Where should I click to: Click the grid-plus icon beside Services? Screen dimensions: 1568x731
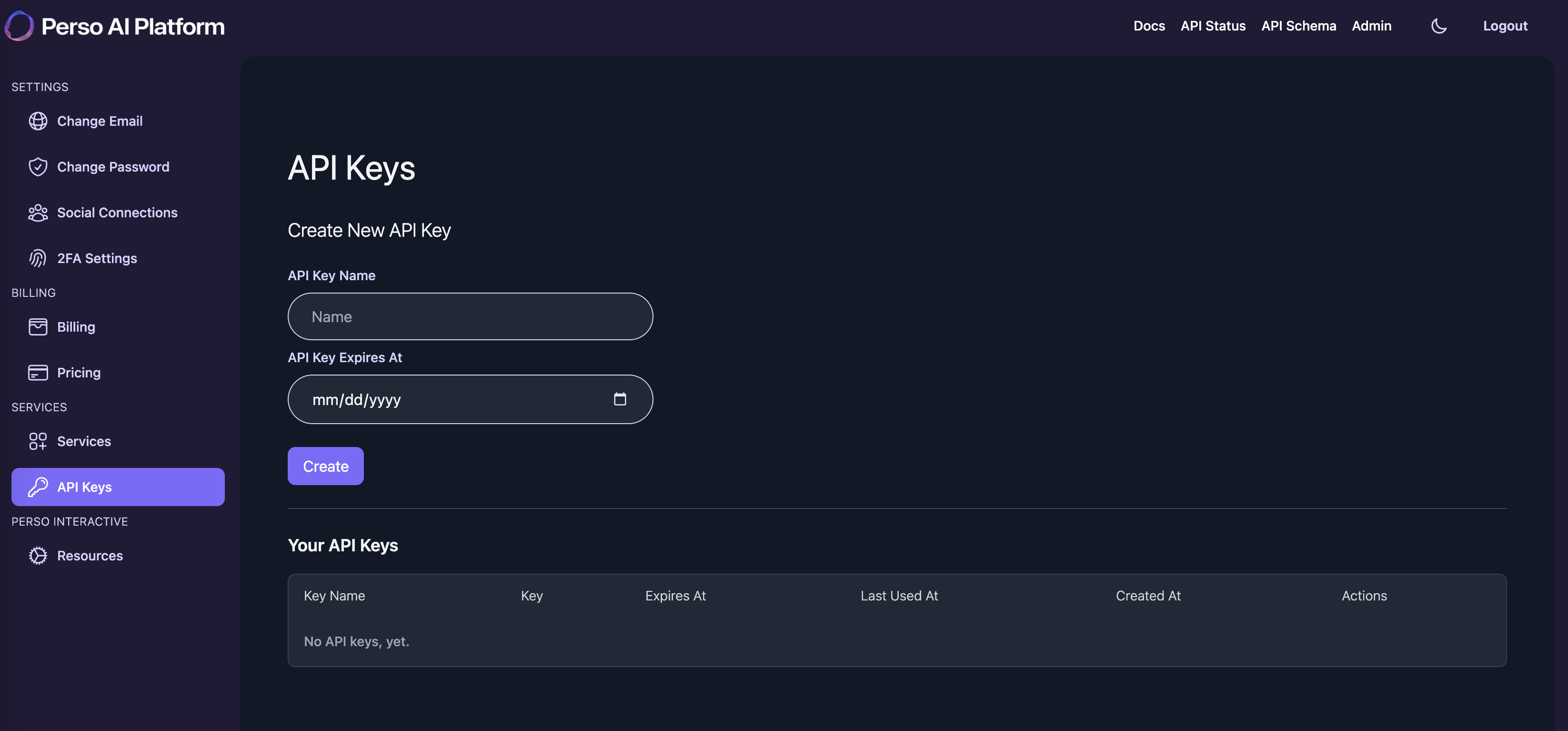click(x=38, y=441)
